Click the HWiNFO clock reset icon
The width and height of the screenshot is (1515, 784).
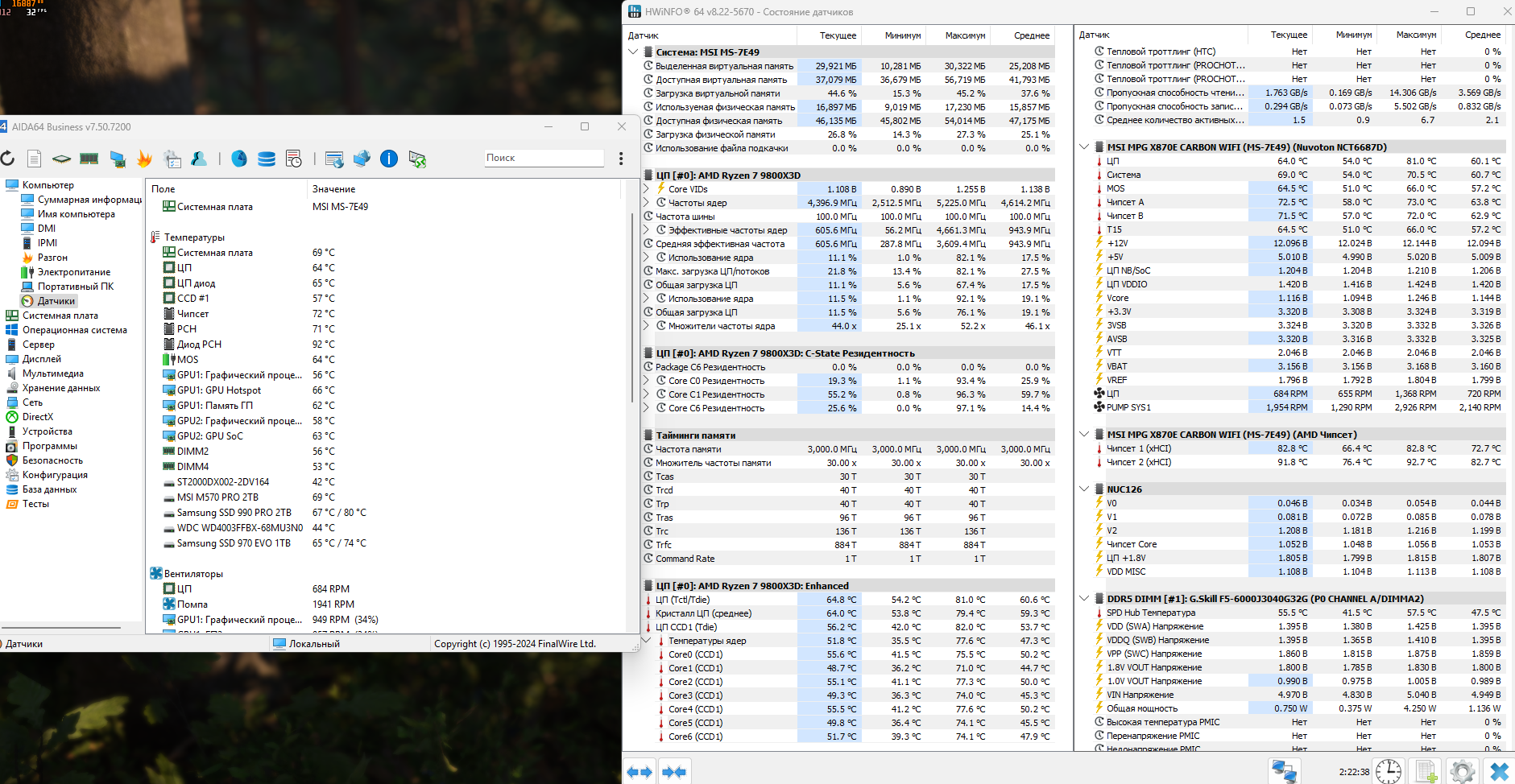click(1389, 771)
